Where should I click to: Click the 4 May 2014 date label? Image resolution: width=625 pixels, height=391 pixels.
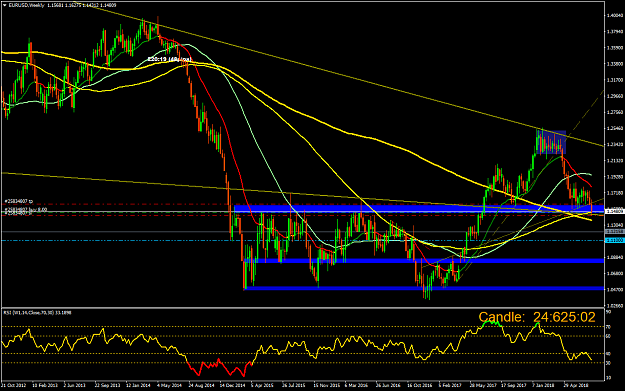tap(169, 385)
